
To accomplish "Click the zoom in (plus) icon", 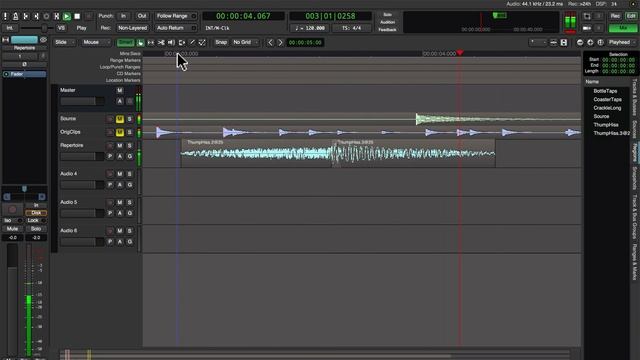I will point(590,42).
